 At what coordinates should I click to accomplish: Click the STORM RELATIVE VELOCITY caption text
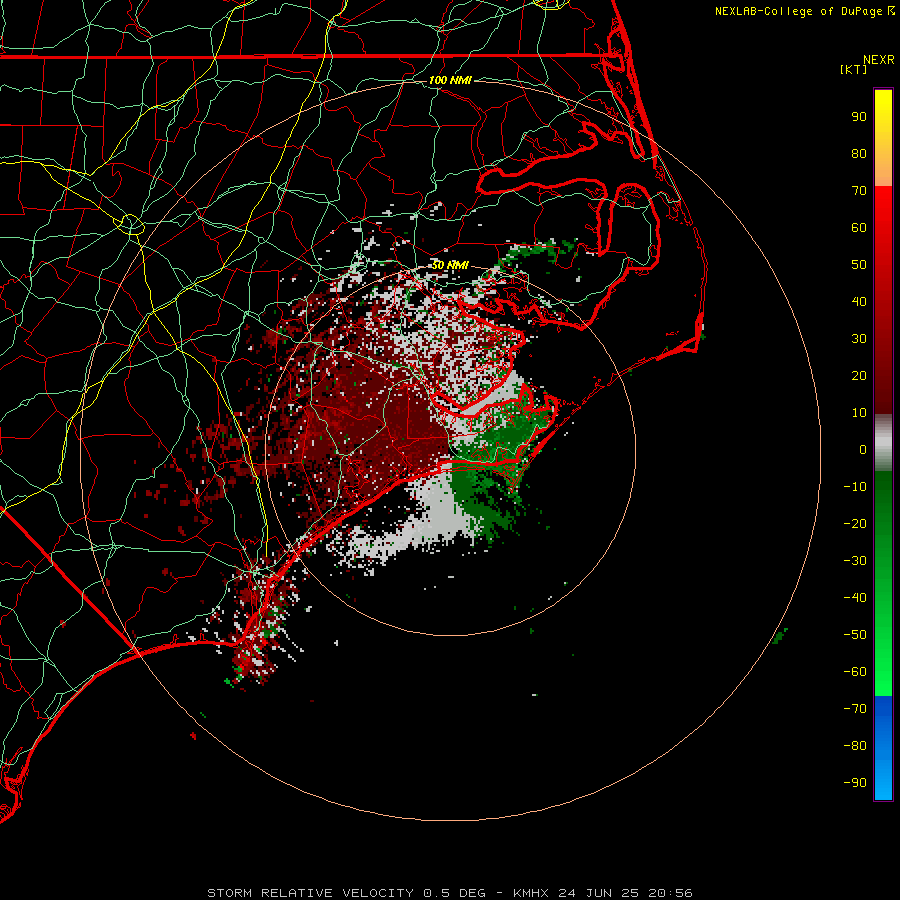(x=310, y=893)
